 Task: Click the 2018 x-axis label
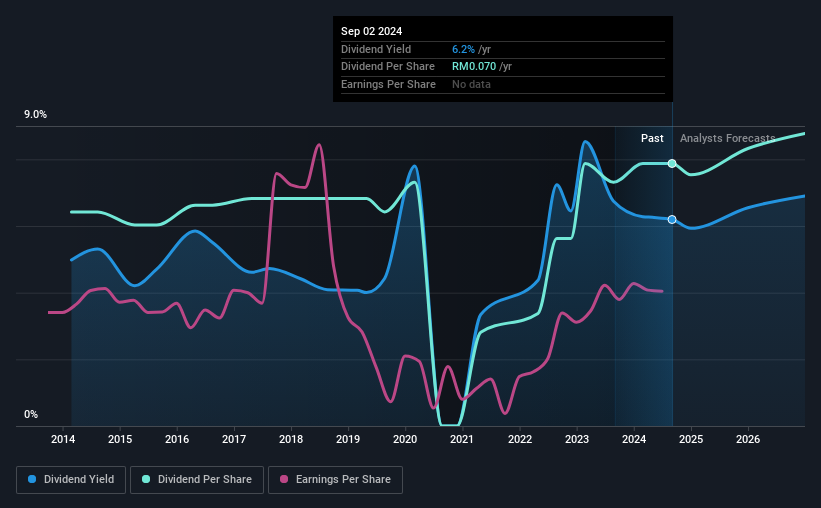pyautogui.click(x=291, y=439)
